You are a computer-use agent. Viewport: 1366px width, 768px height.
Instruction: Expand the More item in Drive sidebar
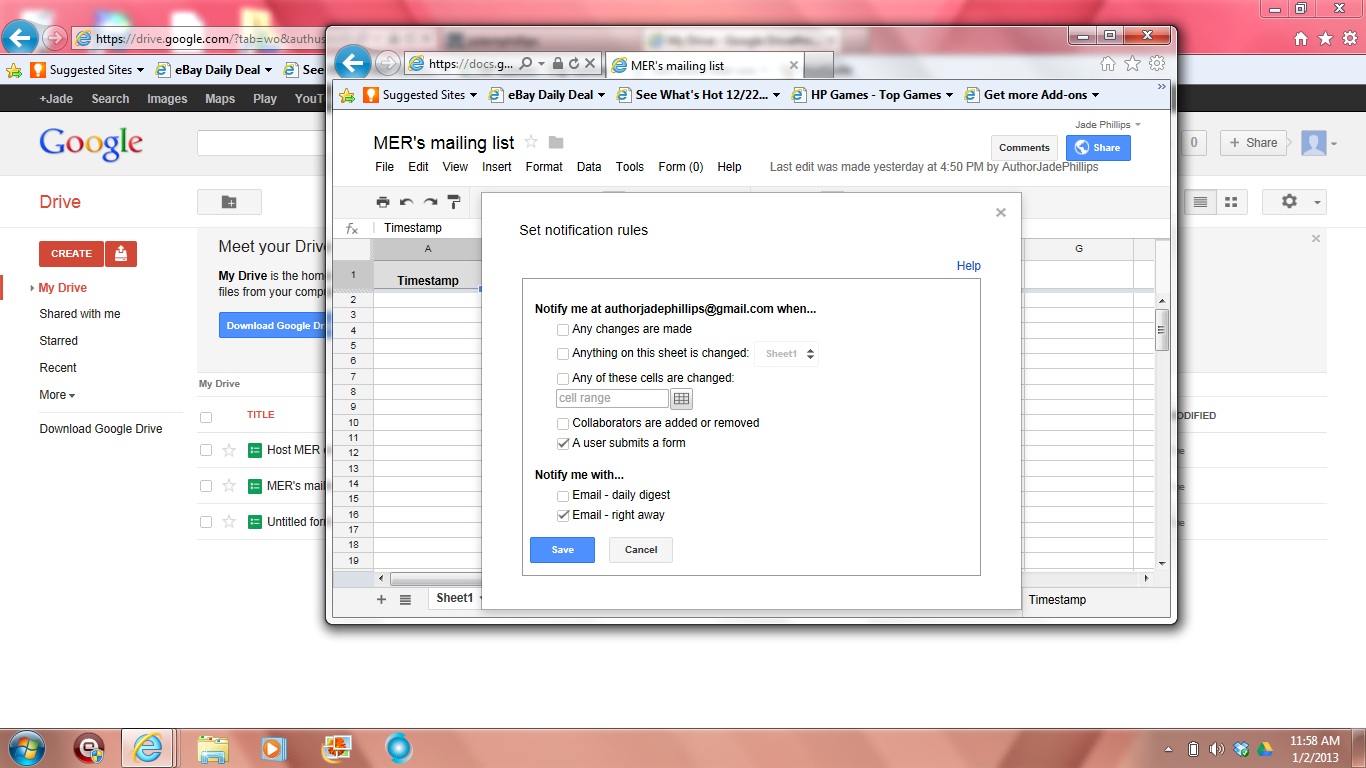click(x=57, y=395)
